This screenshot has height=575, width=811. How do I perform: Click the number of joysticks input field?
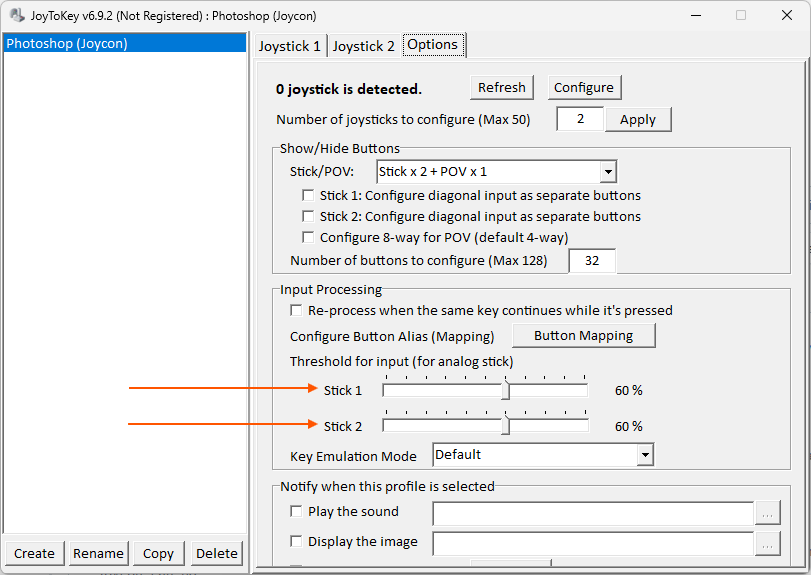(580, 119)
